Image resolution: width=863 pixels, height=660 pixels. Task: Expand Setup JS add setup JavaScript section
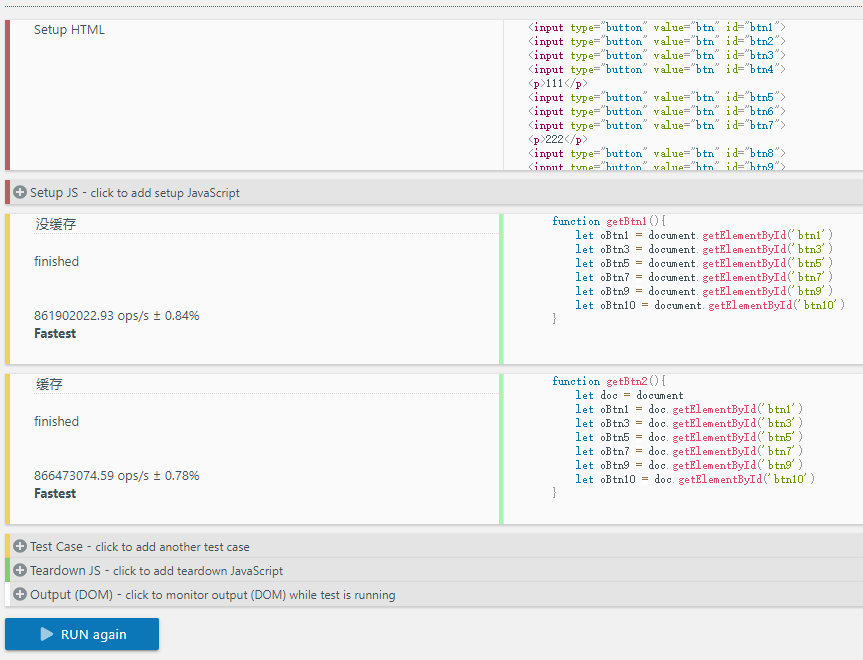[434, 192]
